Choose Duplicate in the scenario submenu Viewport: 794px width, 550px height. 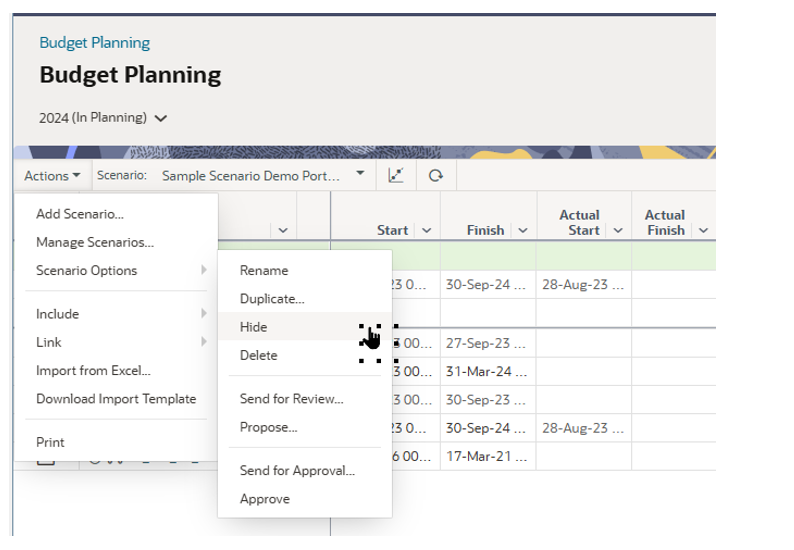click(x=272, y=298)
